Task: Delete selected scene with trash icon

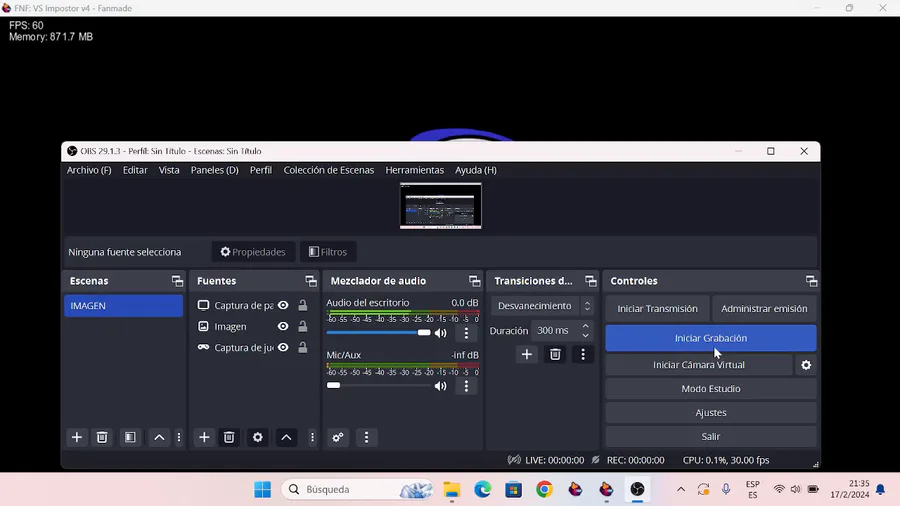Action: [102, 437]
